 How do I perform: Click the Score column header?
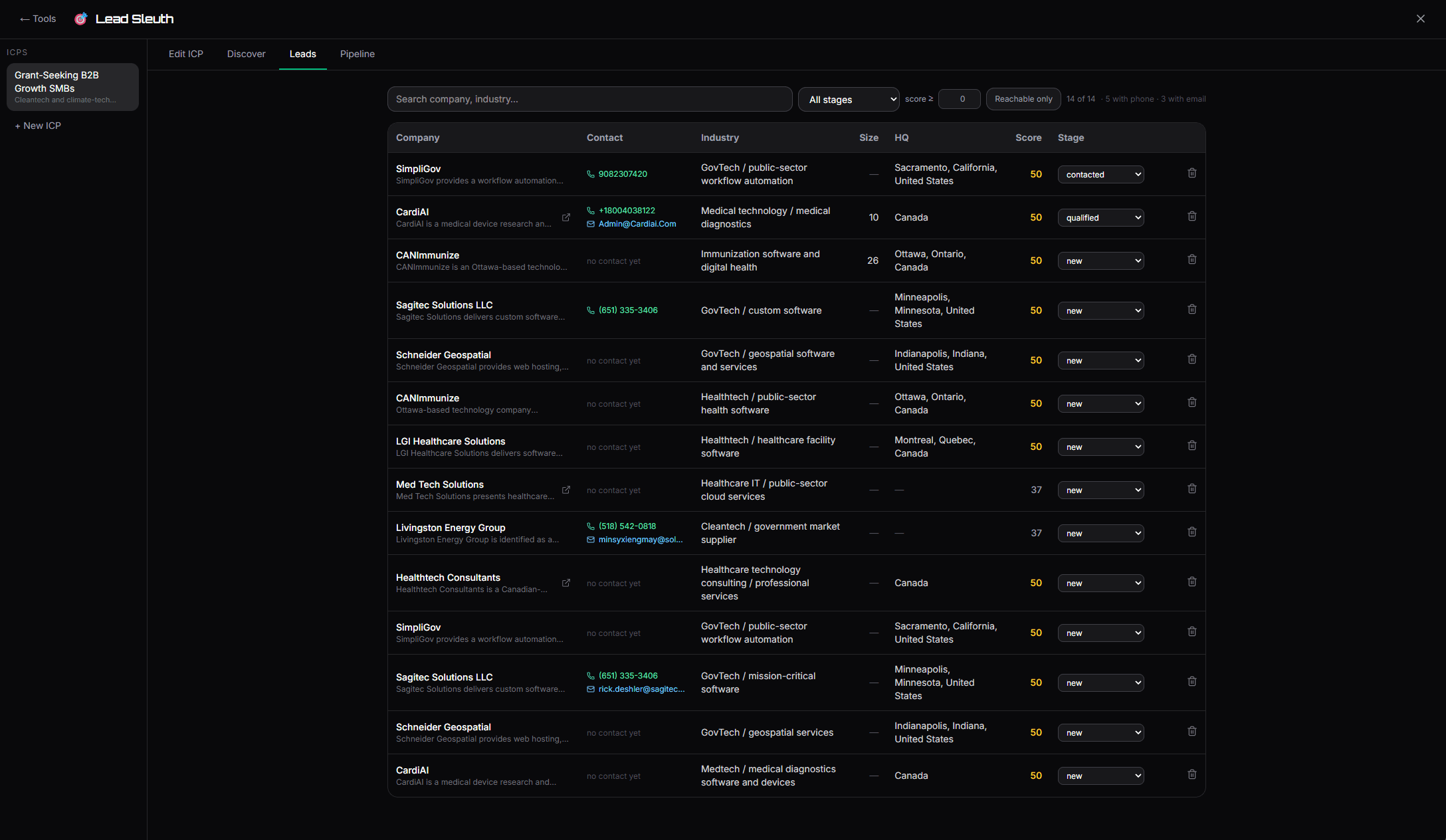click(x=1028, y=138)
